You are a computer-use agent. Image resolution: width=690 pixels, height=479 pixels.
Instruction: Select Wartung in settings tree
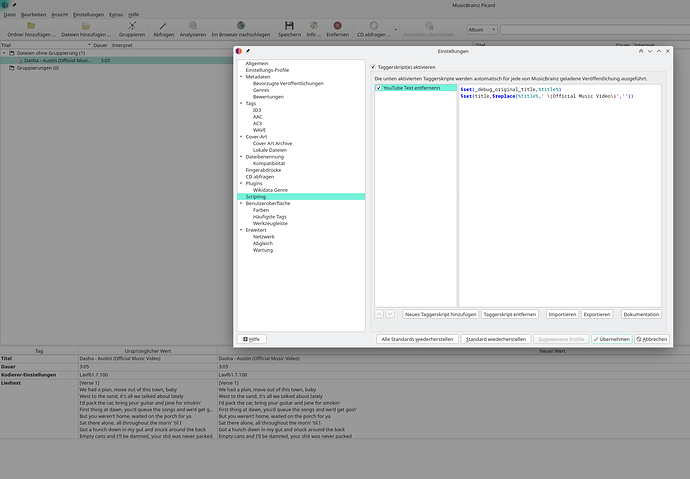[x=263, y=250]
